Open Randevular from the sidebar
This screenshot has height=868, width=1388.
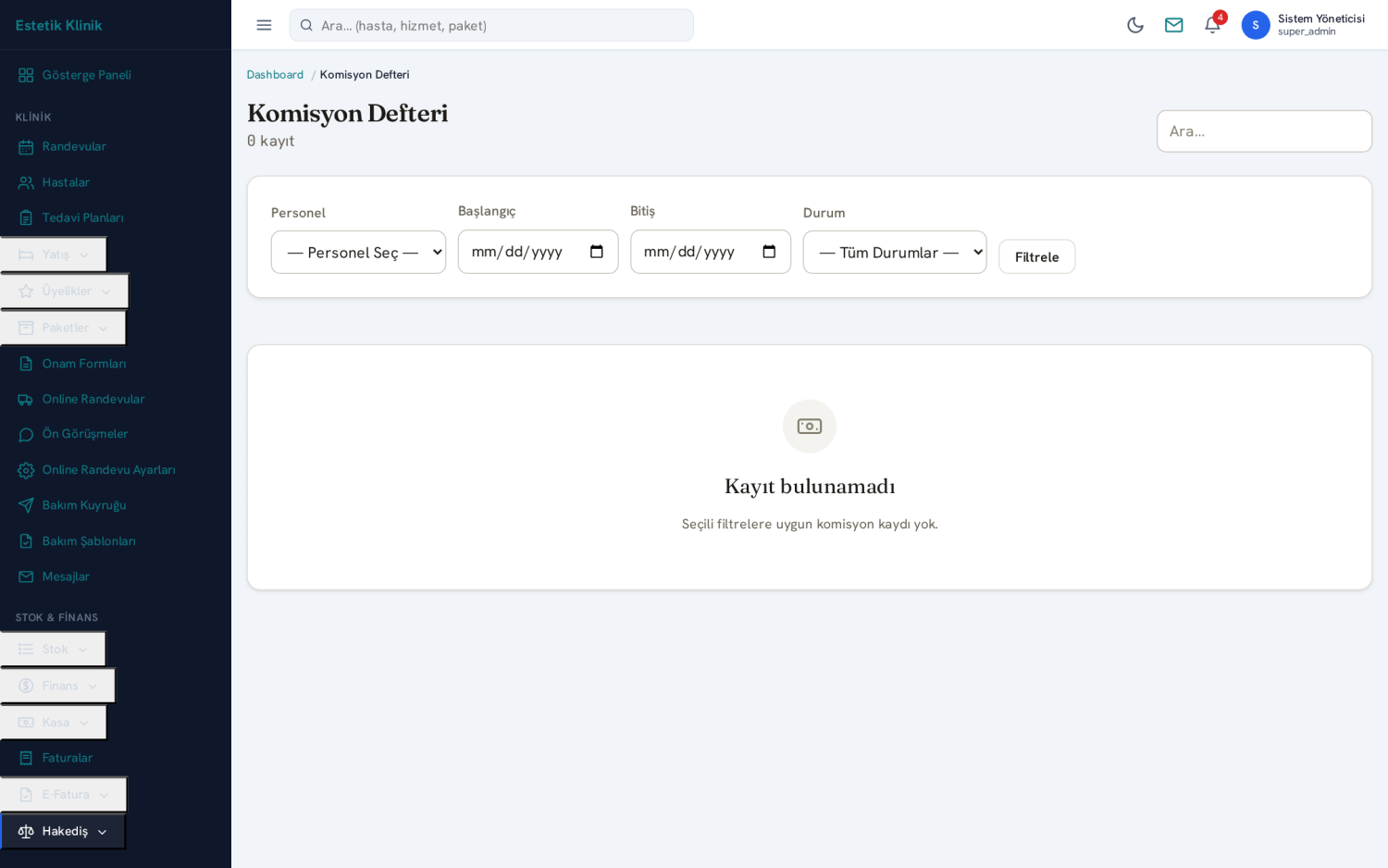[x=74, y=146]
